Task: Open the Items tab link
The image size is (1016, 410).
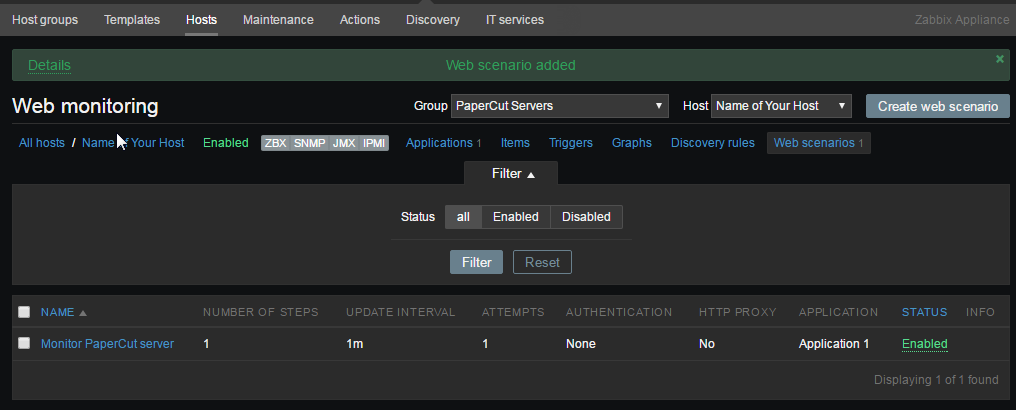Action: click(515, 143)
